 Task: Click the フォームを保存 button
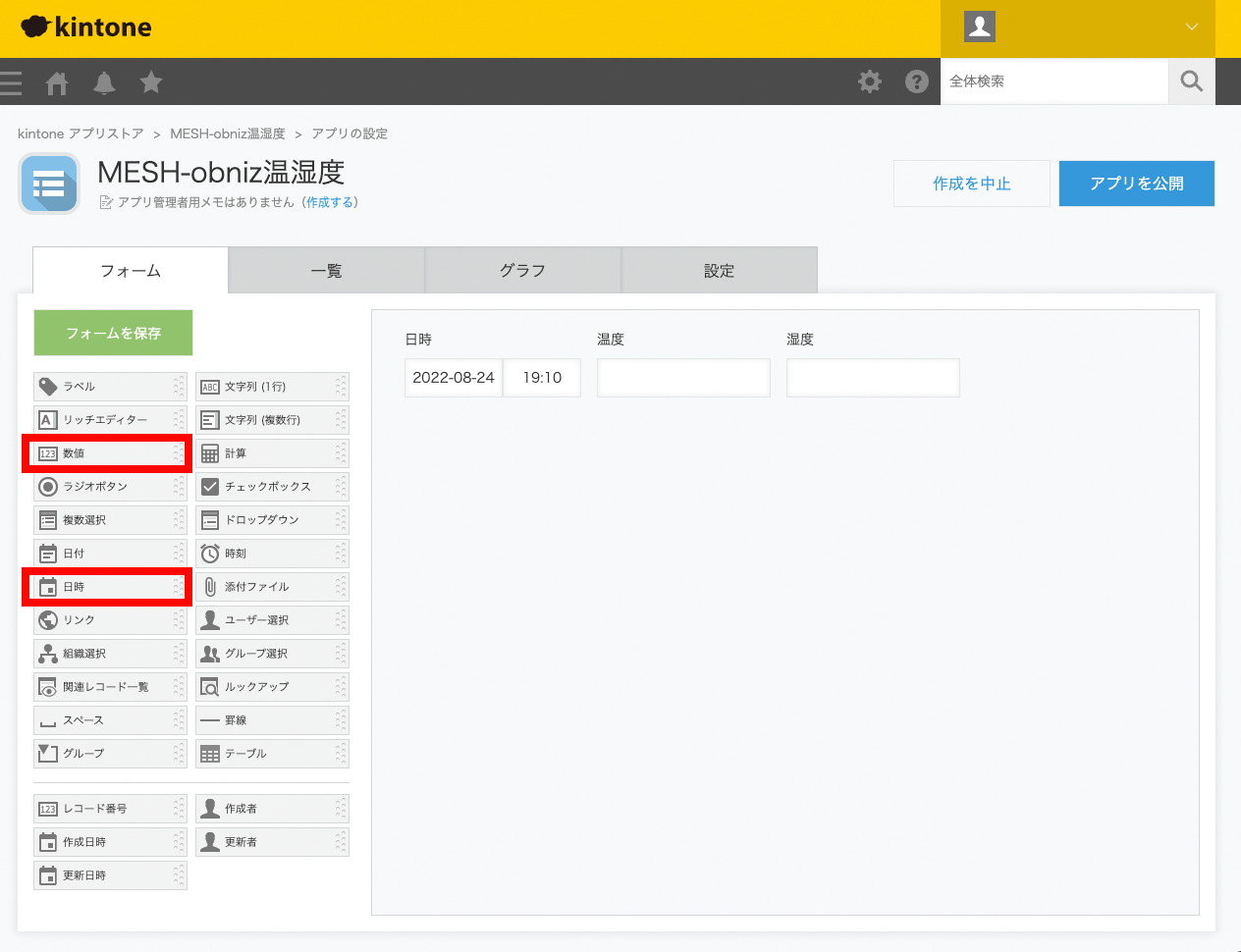[113, 333]
